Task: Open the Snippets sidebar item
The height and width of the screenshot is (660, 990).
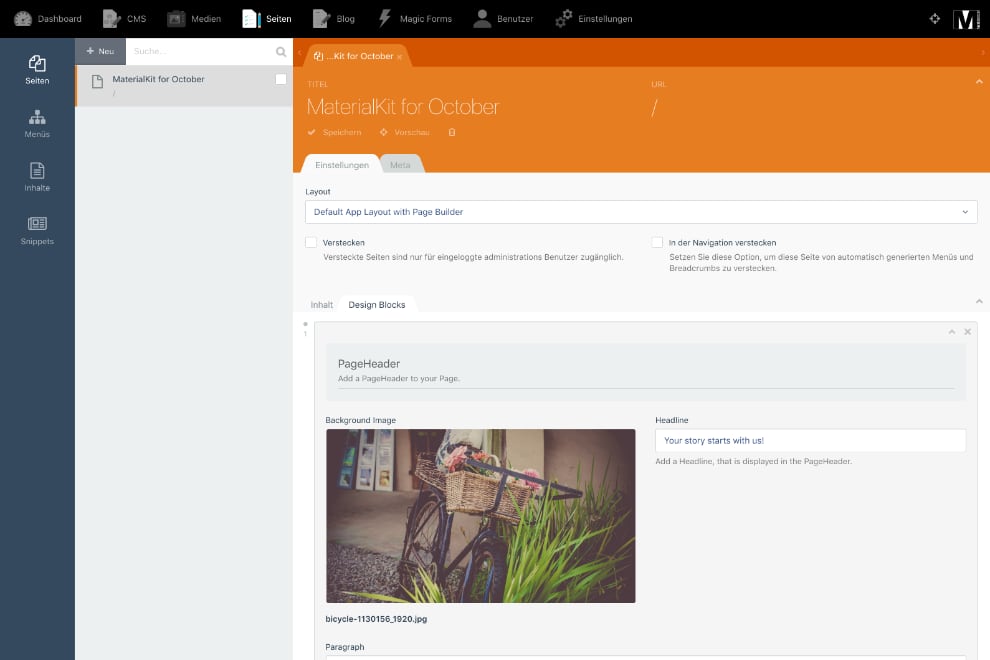Action: (x=37, y=231)
